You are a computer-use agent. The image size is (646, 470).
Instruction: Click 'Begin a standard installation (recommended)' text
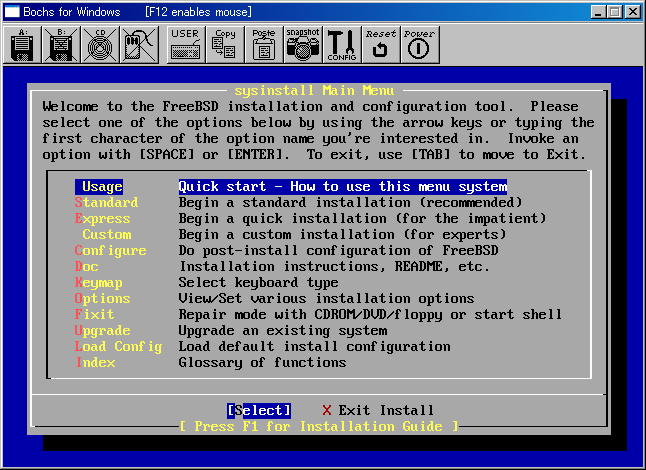click(x=350, y=203)
